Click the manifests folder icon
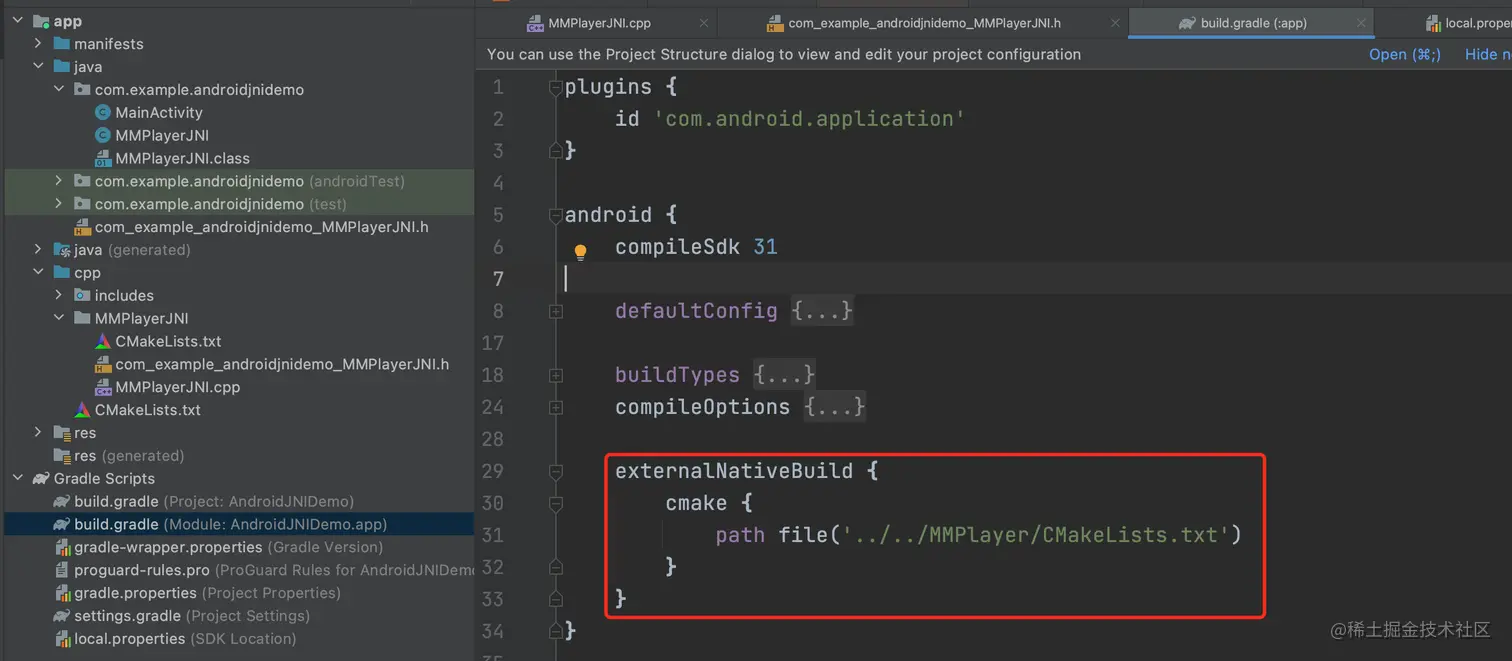Image resolution: width=1512 pixels, height=661 pixels. click(x=62, y=44)
